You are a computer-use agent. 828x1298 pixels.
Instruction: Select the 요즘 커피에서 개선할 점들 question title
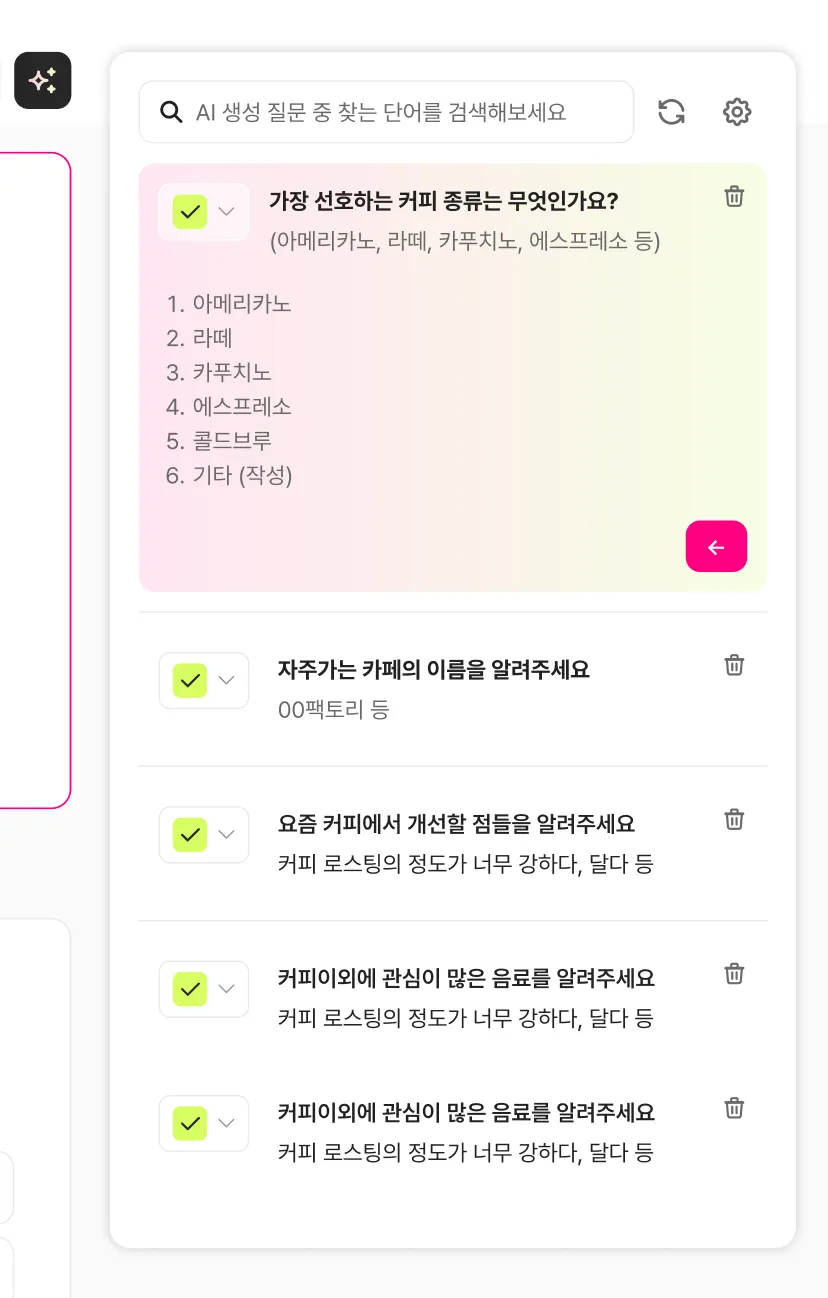pos(456,824)
